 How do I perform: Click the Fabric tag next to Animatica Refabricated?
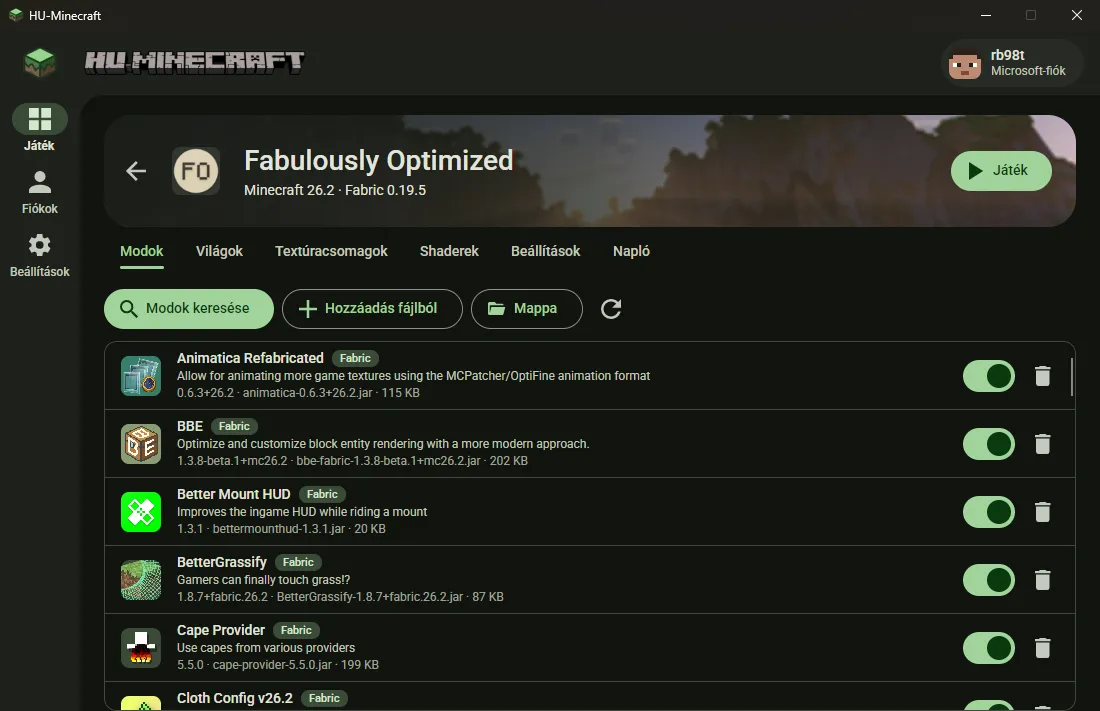(355, 359)
